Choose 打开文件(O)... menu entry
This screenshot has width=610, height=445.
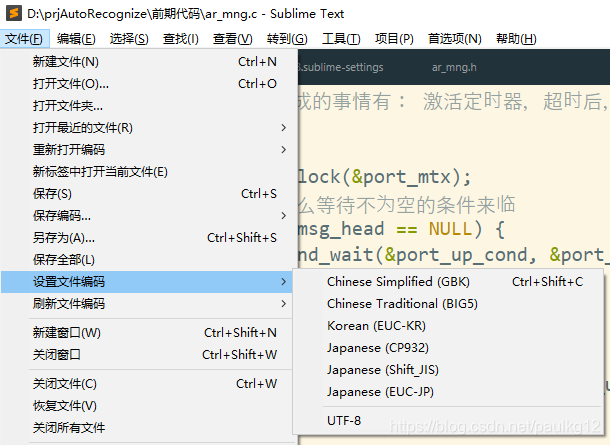pyautogui.click(x=147, y=84)
